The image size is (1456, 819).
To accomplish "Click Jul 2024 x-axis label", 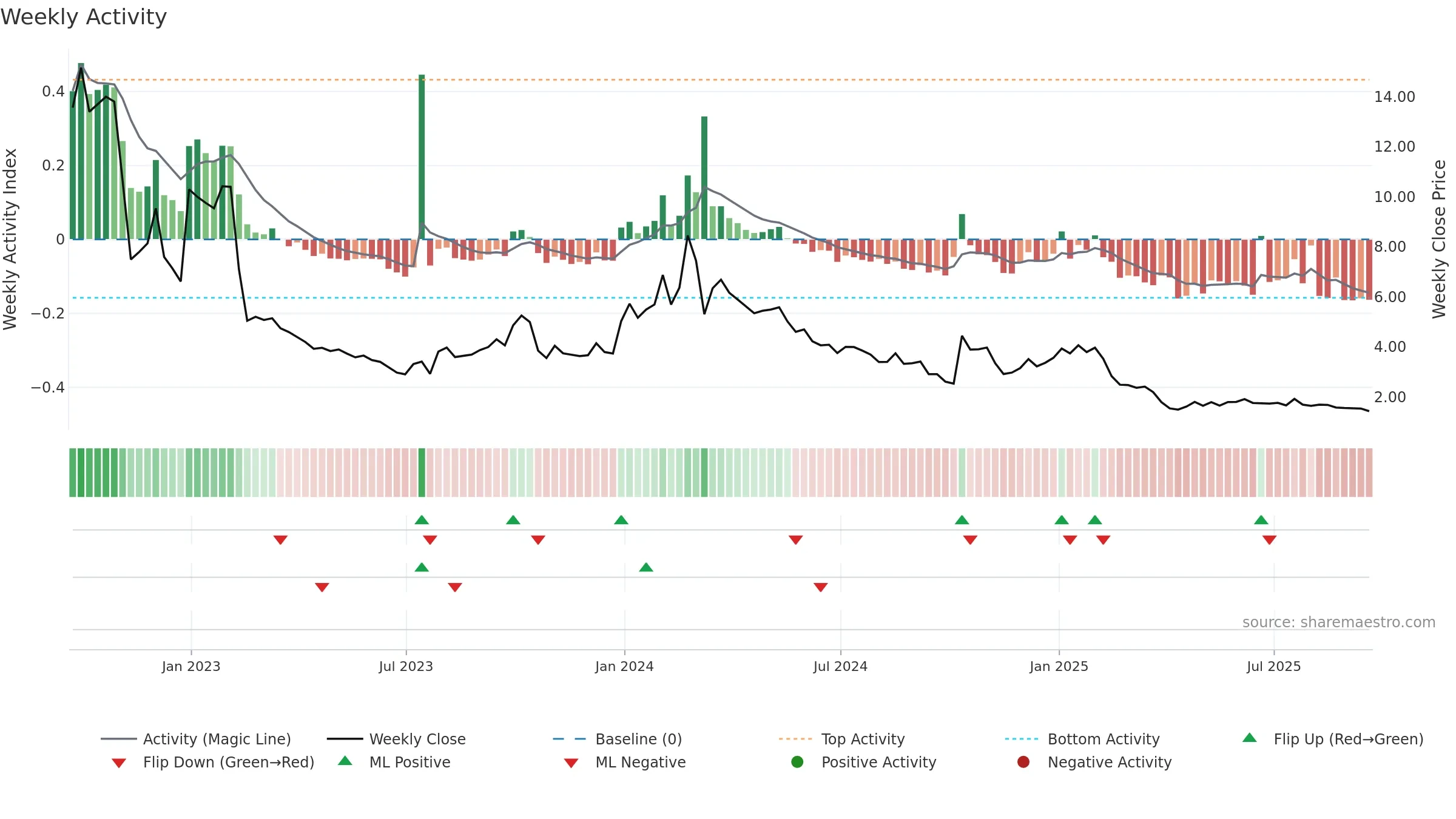I will pyautogui.click(x=840, y=666).
